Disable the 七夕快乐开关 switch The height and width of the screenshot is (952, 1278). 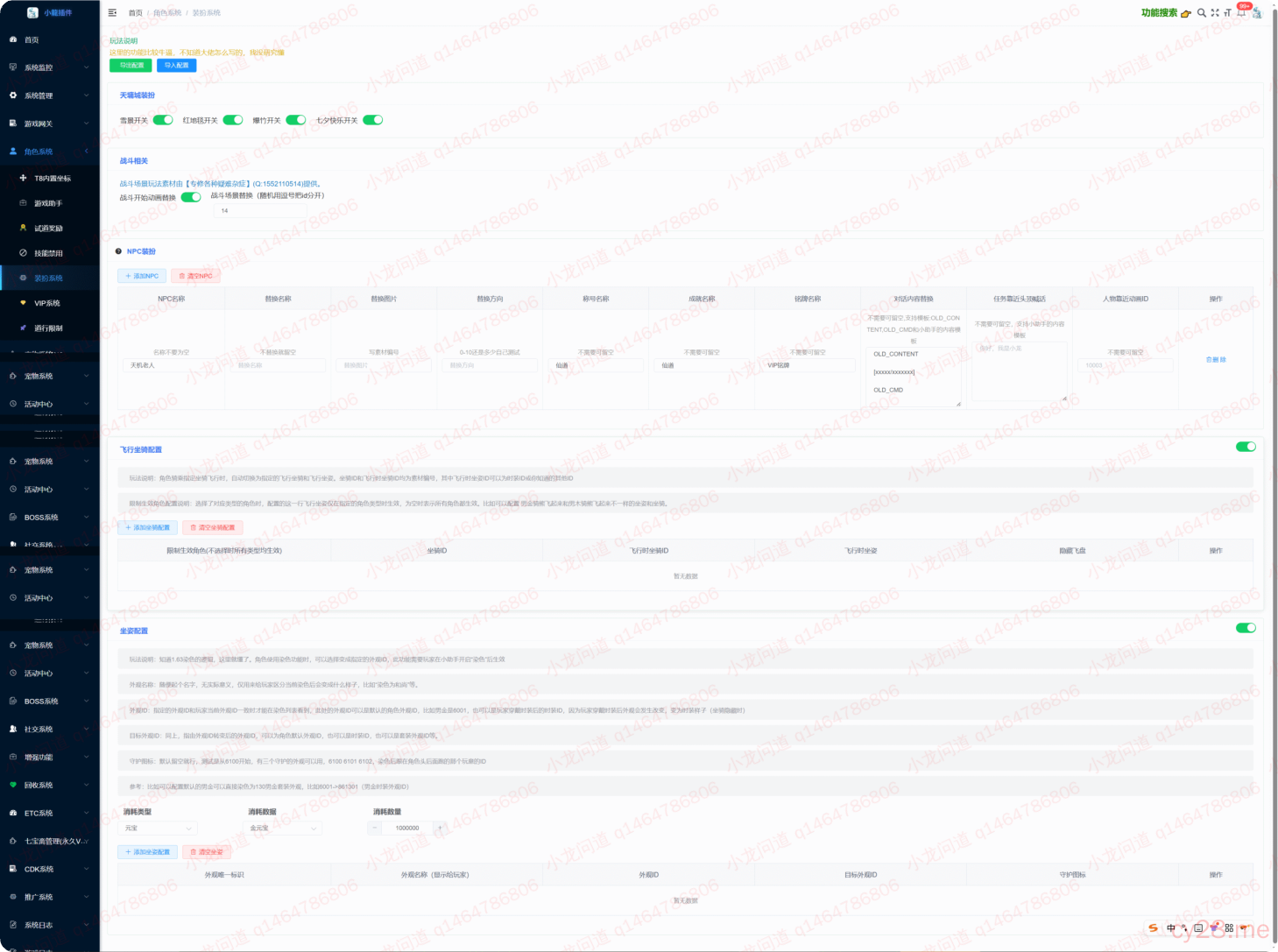[x=373, y=120]
